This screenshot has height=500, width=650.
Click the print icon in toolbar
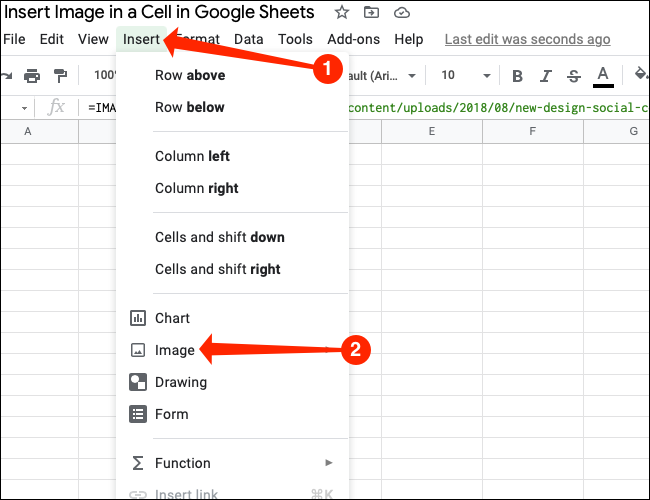coord(32,76)
